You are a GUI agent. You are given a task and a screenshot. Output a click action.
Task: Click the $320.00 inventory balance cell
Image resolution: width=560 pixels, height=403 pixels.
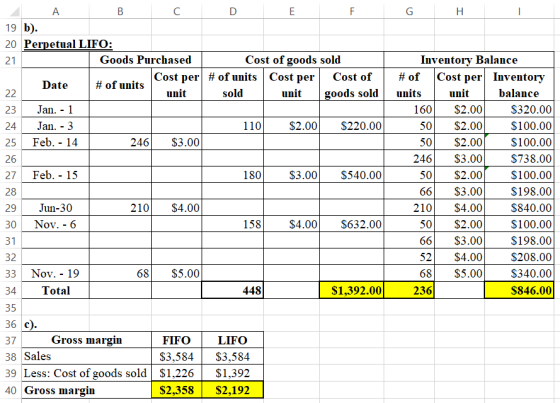(x=519, y=109)
